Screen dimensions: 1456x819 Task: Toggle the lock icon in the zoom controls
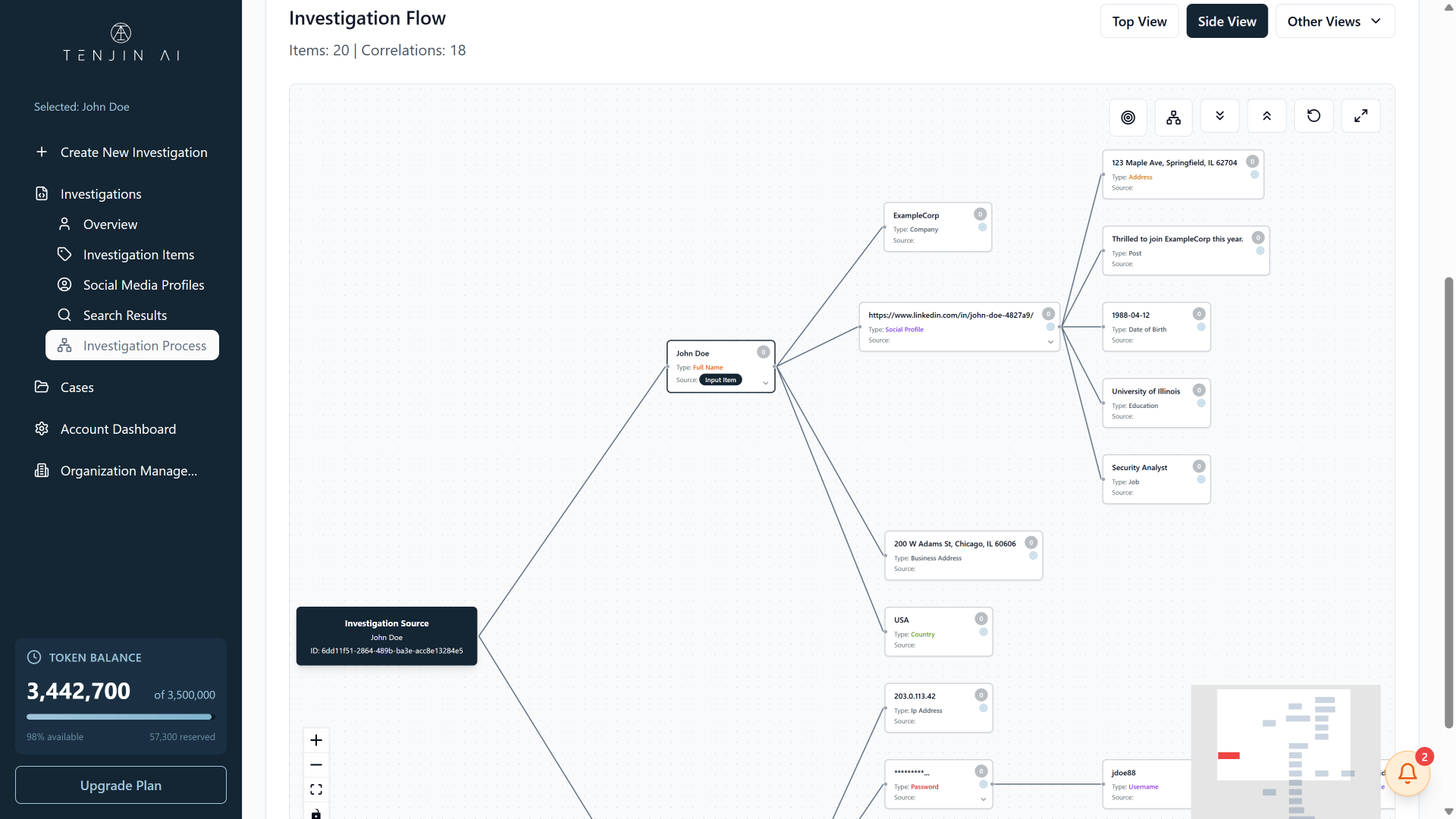click(x=316, y=814)
